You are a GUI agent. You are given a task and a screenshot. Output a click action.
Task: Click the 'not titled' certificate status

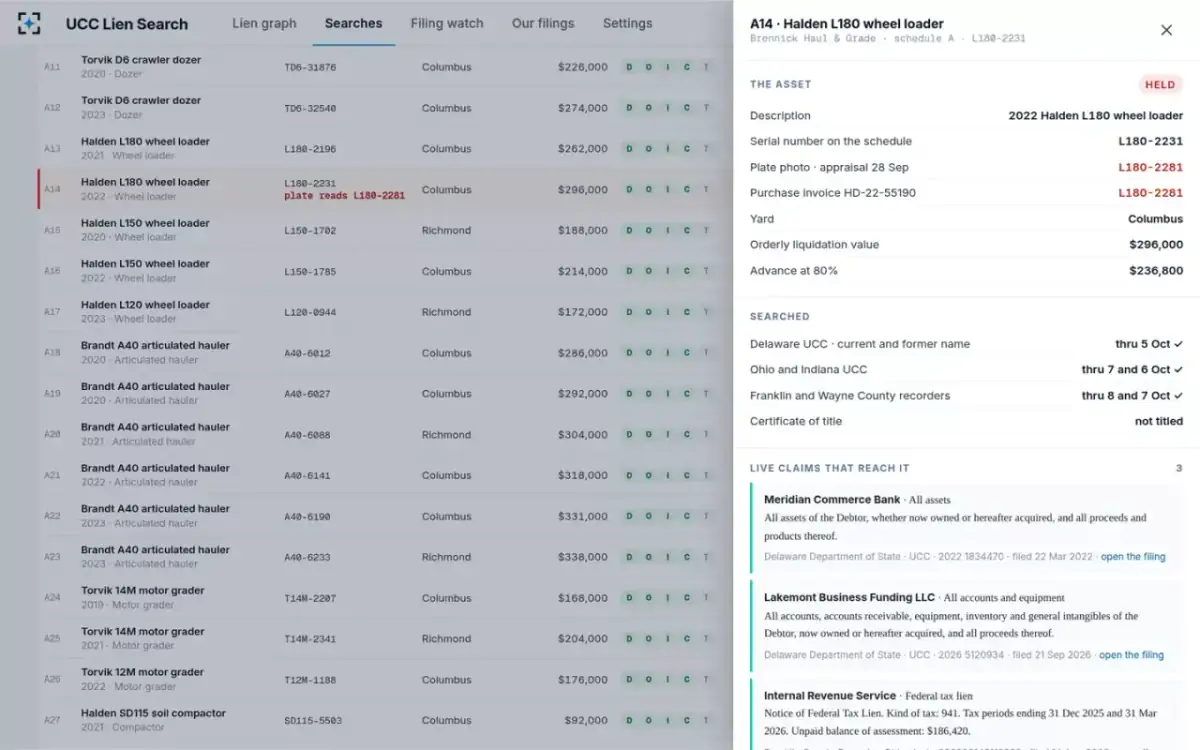point(1159,422)
